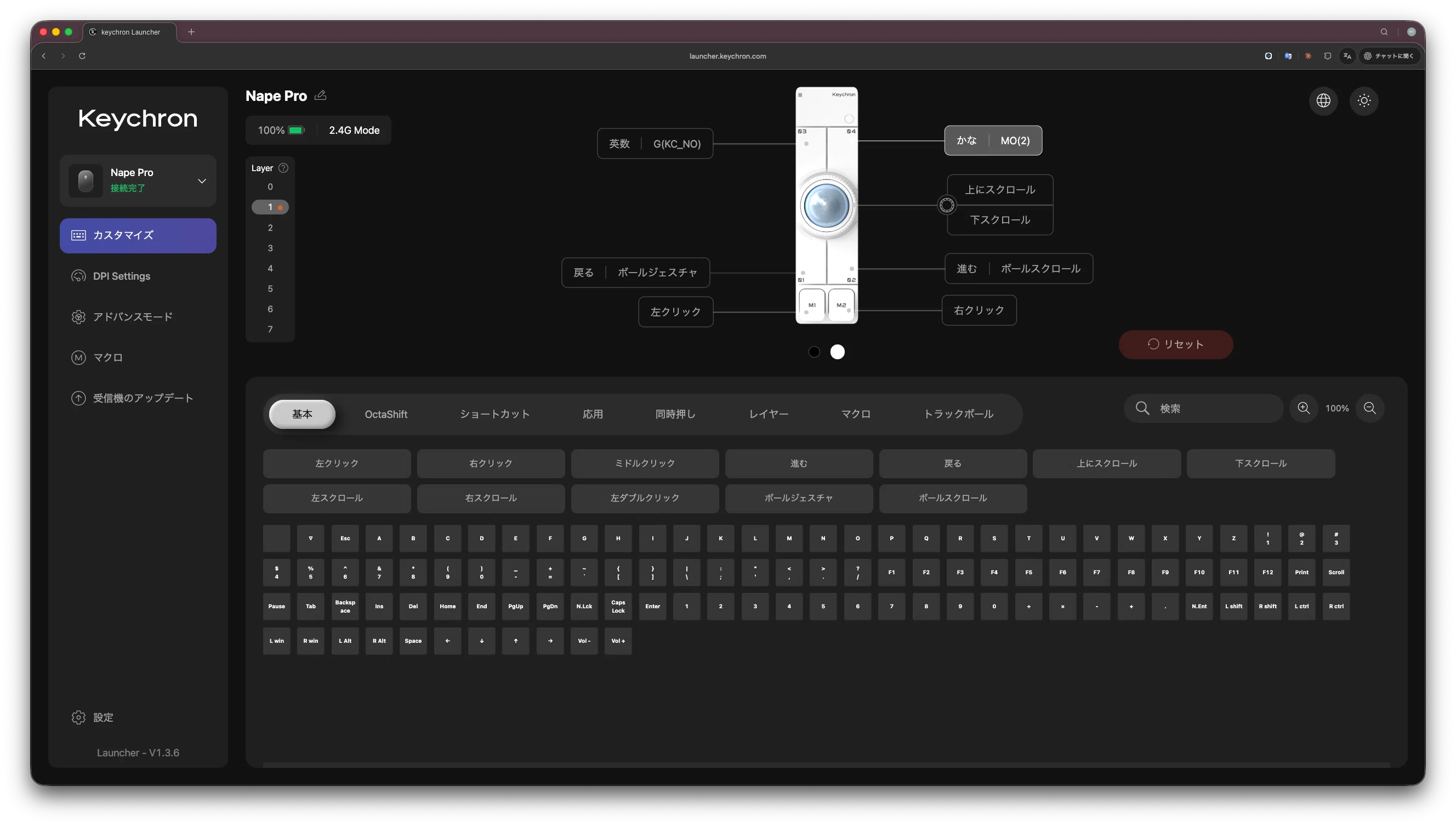The width and height of the screenshot is (1456, 826).
Task: Click the リセット button
Action: click(x=1175, y=344)
